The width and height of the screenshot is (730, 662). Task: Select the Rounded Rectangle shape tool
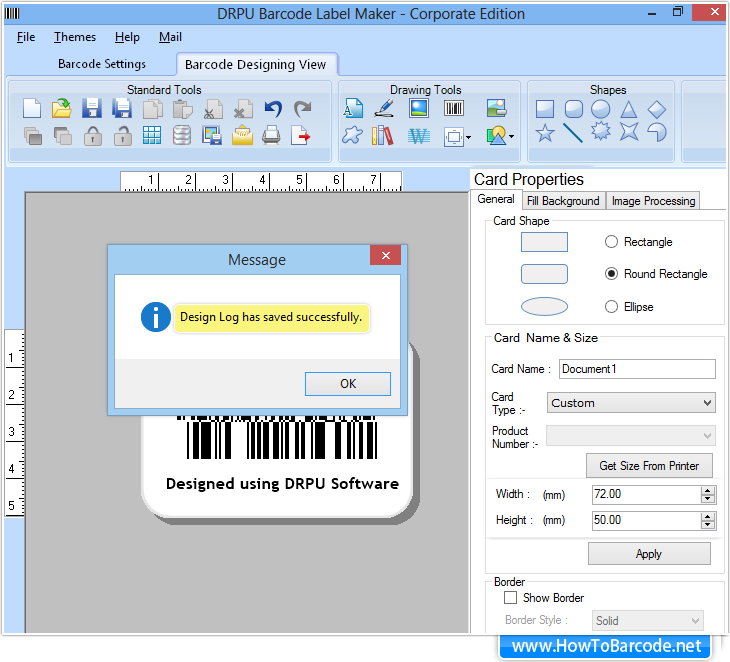574,109
